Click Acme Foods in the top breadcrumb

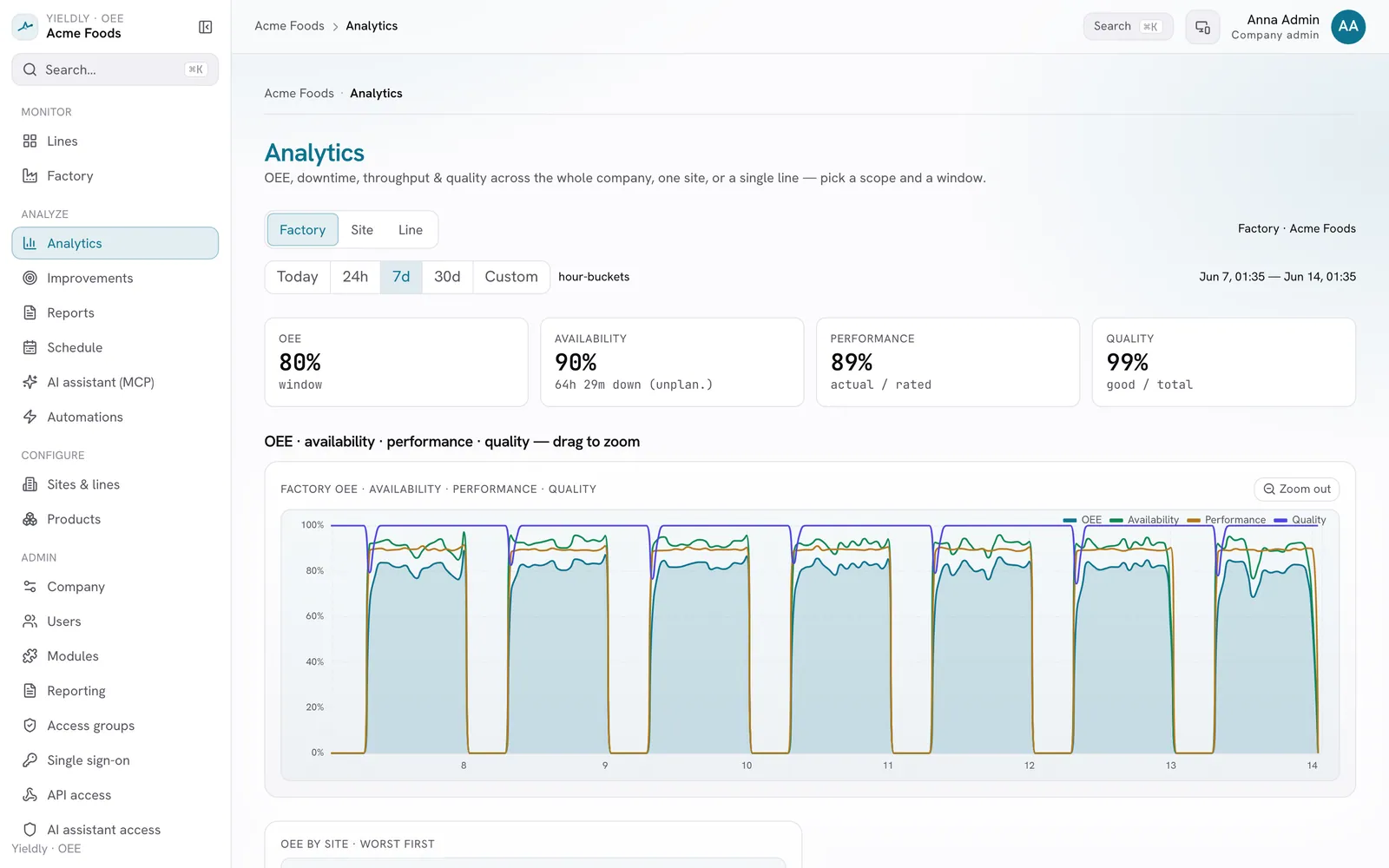[289, 26]
